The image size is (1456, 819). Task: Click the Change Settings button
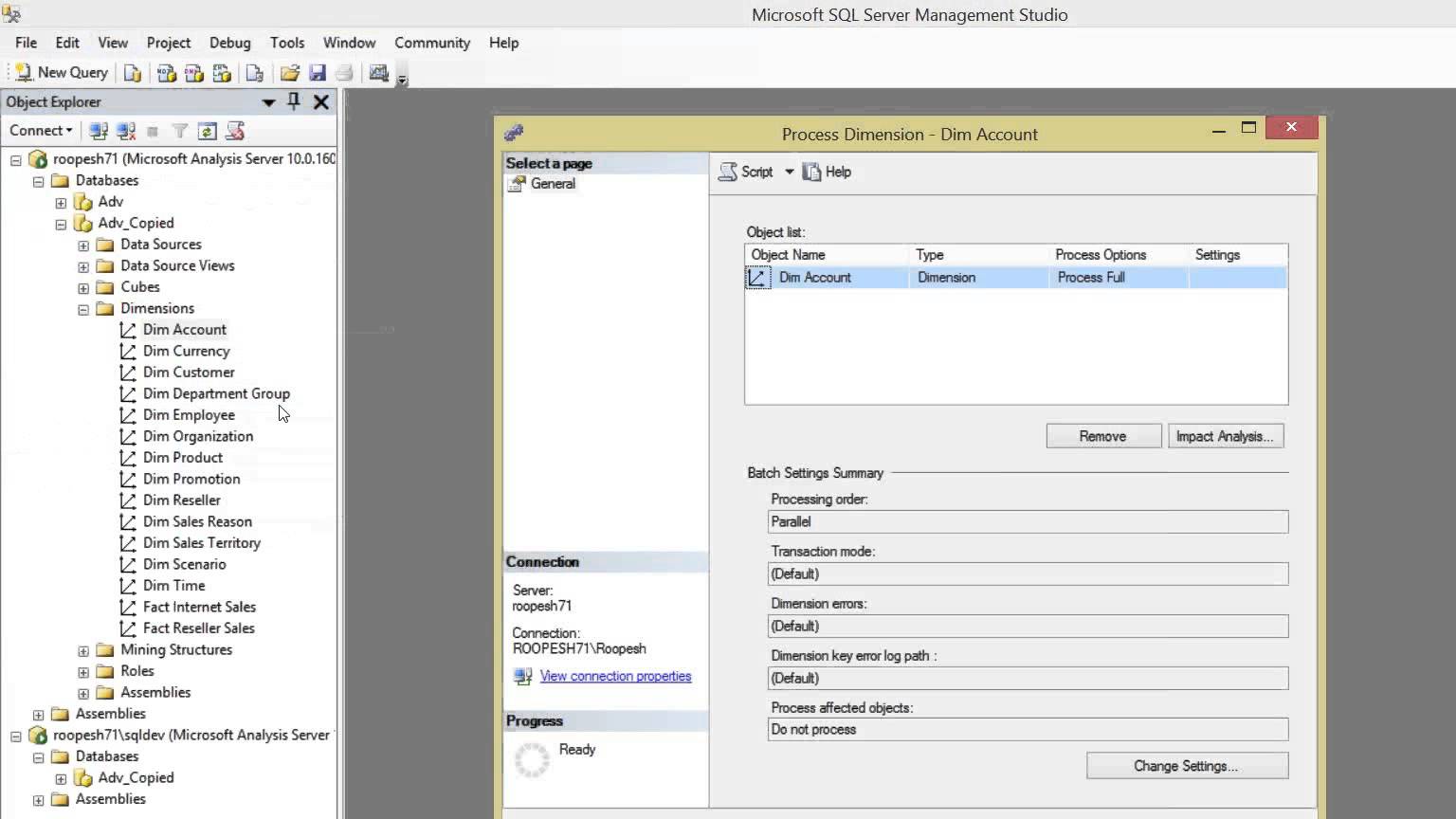click(1187, 766)
